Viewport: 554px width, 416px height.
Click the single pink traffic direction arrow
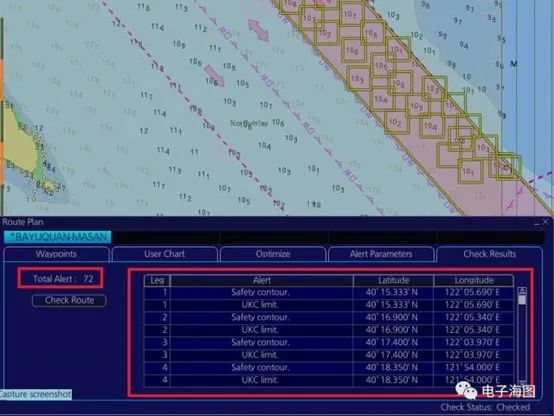[214, 75]
